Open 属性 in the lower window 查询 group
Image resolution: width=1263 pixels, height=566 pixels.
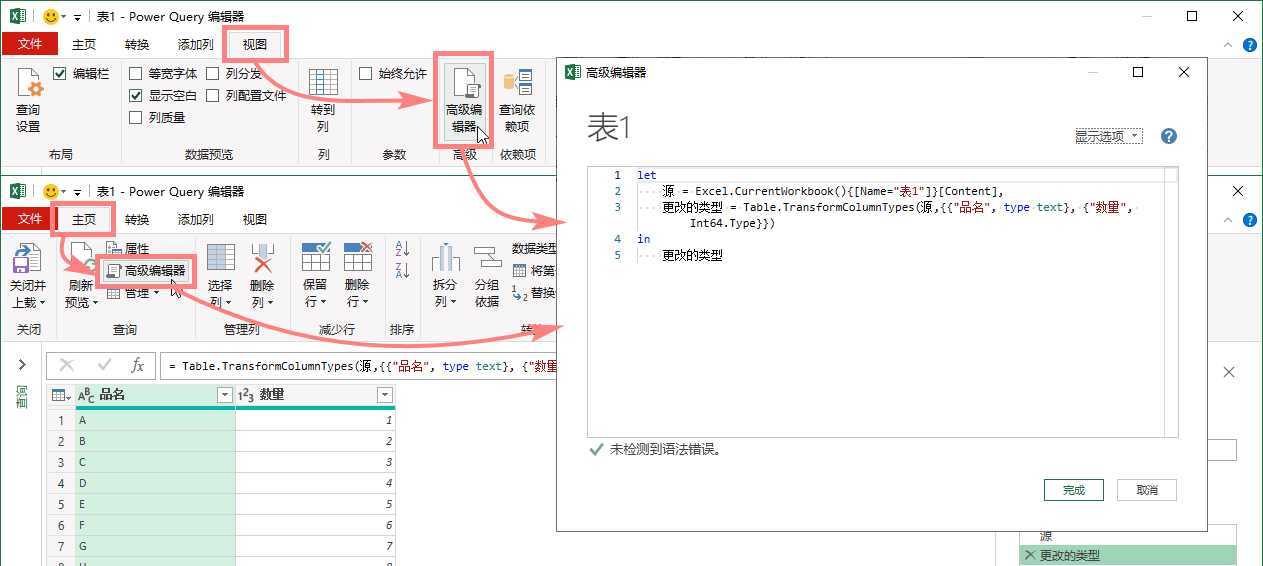[x=128, y=249]
